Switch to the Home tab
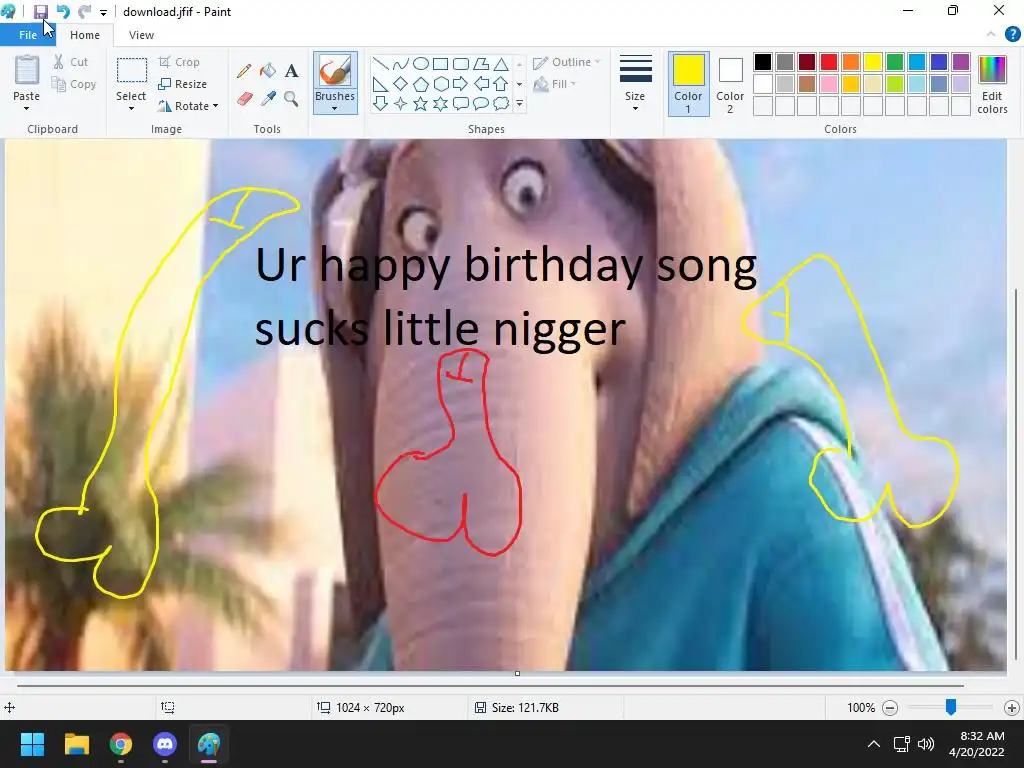The width and height of the screenshot is (1024, 768). 85,35
